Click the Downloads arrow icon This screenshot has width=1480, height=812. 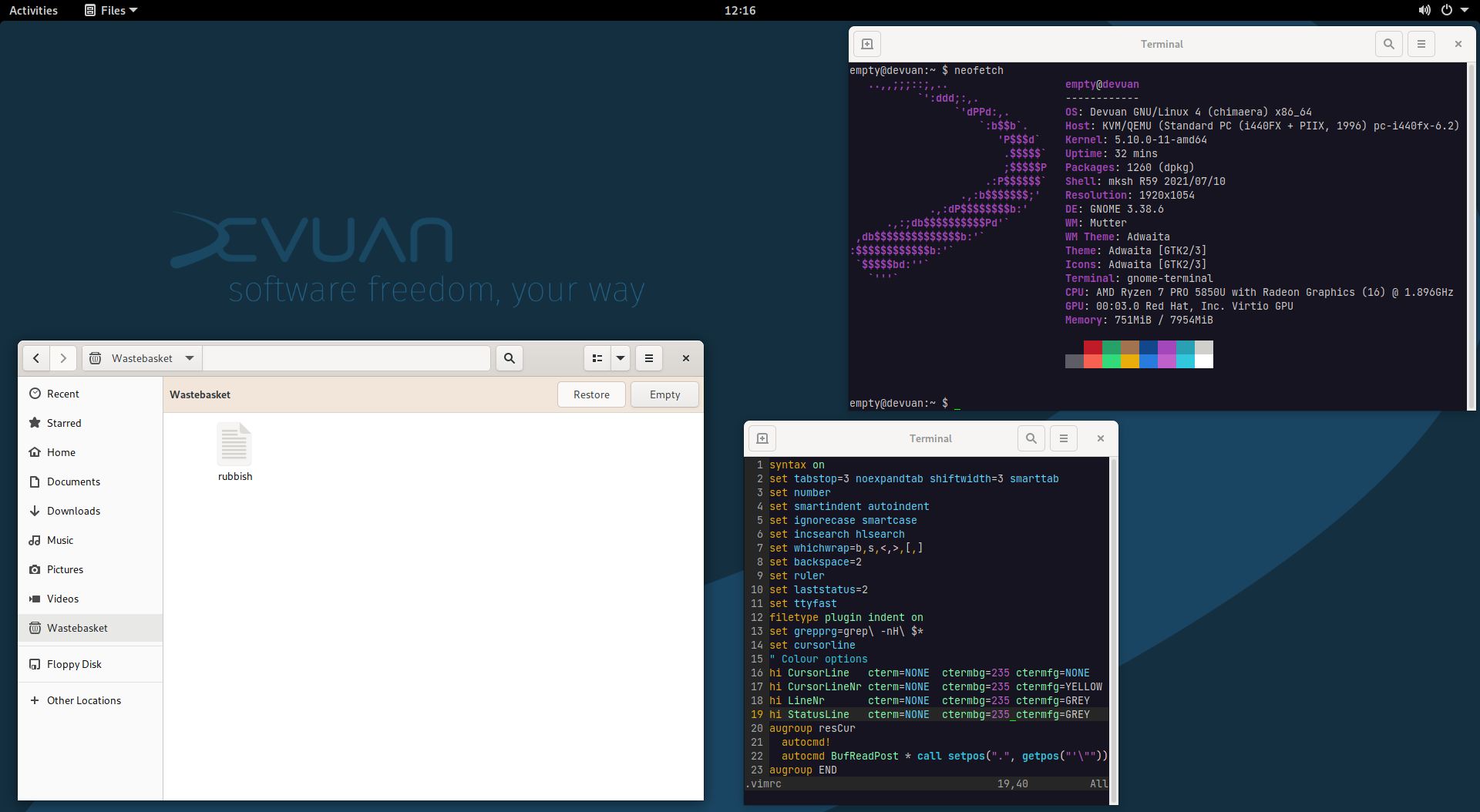click(x=35, y=511)
